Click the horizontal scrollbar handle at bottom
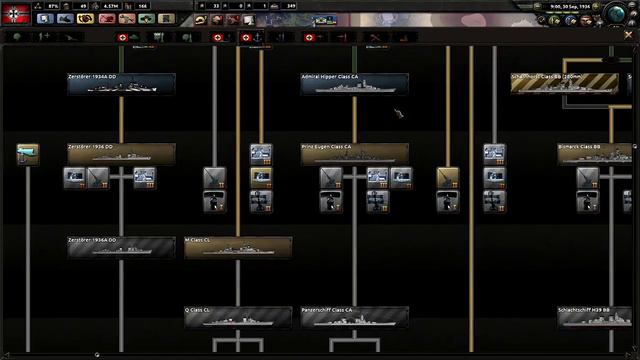This screenshot has width=640, height=360. 97,355
